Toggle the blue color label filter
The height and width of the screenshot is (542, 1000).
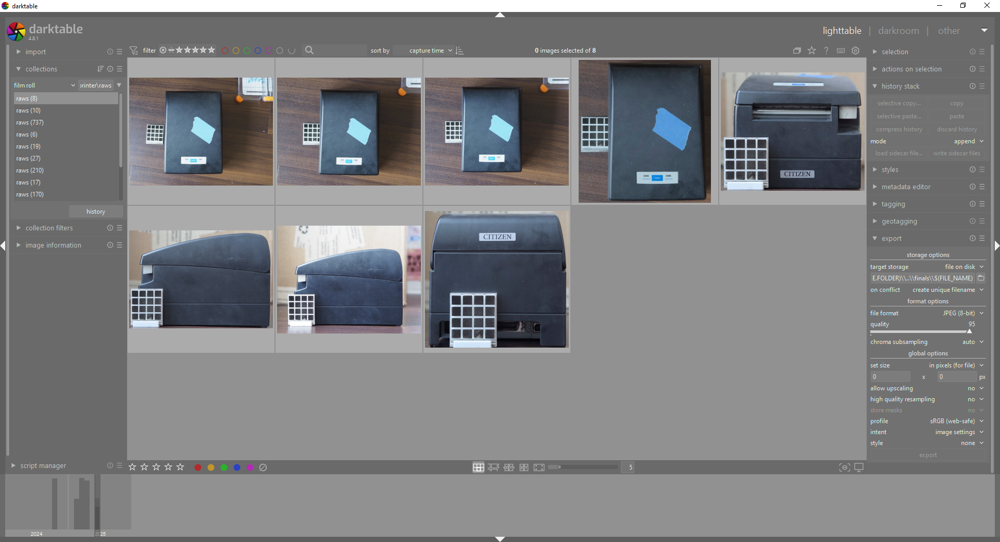point(257,51)
